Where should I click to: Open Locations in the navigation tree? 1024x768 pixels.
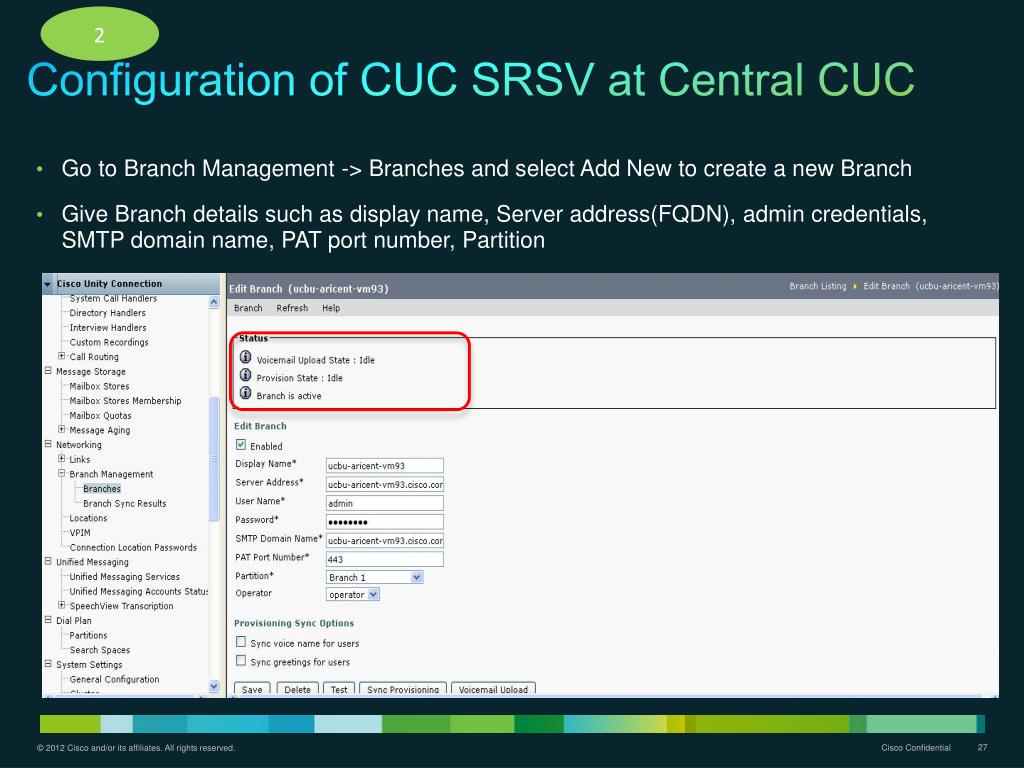point(88,518)
